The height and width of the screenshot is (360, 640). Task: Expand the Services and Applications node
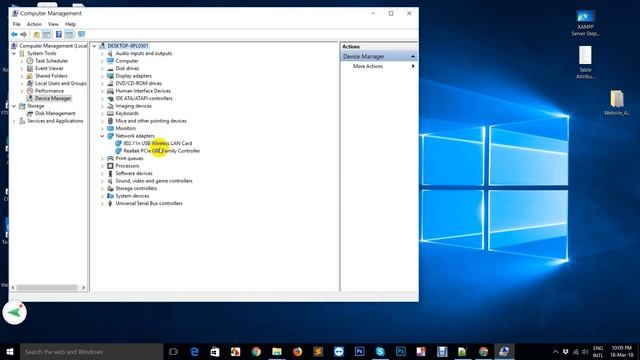[14, 121]
